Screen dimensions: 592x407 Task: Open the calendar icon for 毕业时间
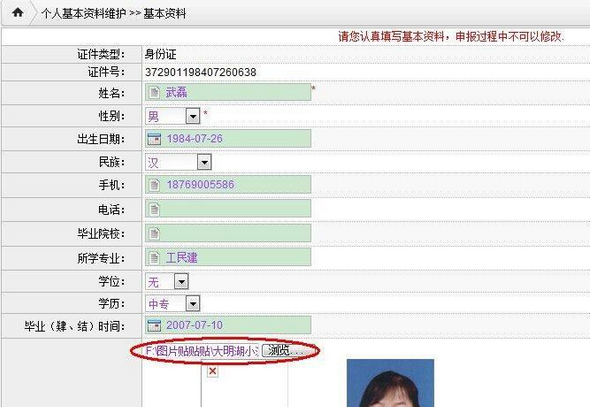[154, 325]
